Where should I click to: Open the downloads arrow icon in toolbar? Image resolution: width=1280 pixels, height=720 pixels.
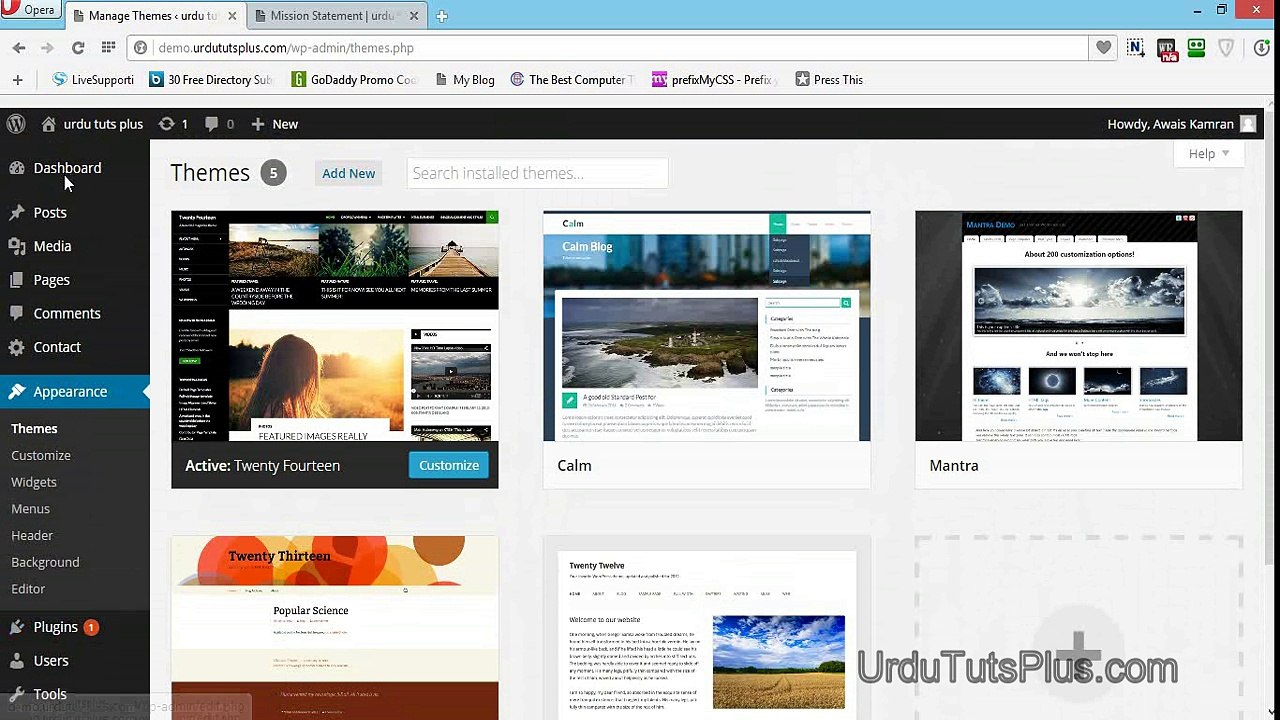click(1261, 48)
